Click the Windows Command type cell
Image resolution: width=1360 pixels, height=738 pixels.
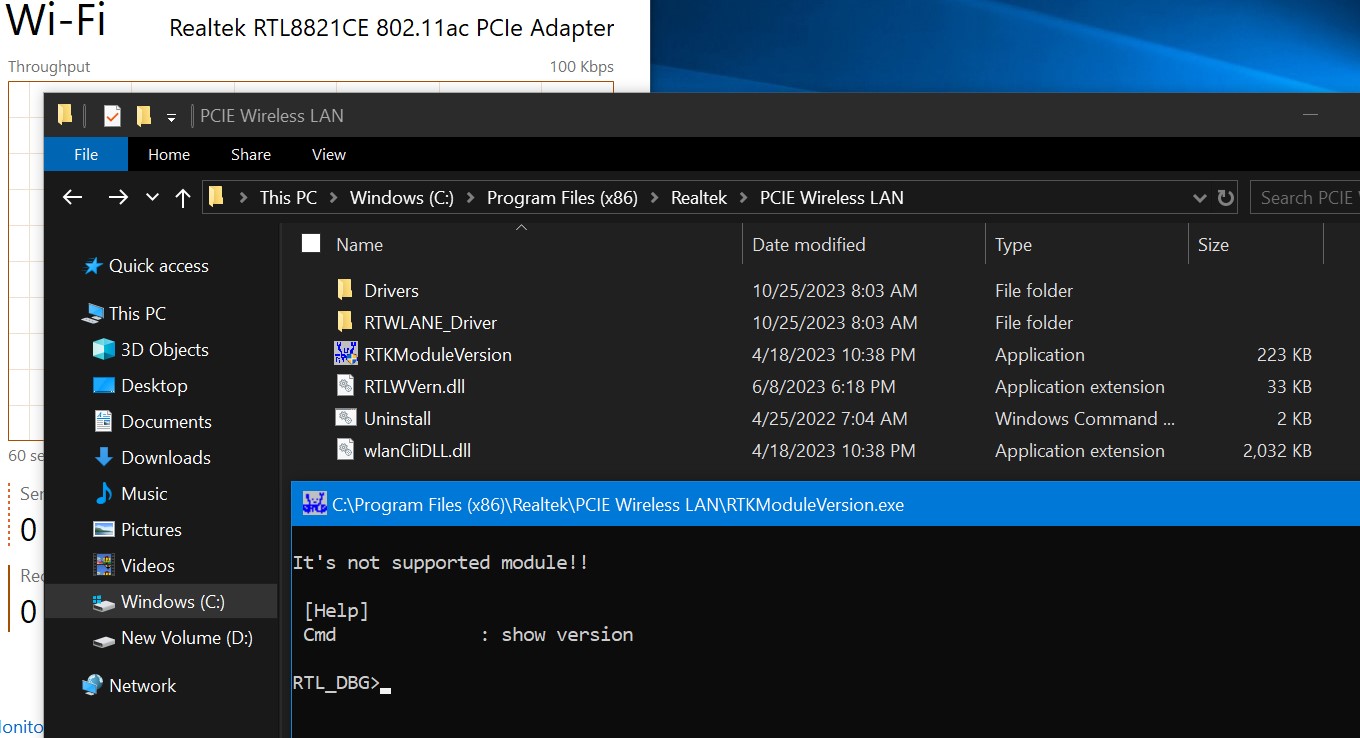(x=1085, y=418)
